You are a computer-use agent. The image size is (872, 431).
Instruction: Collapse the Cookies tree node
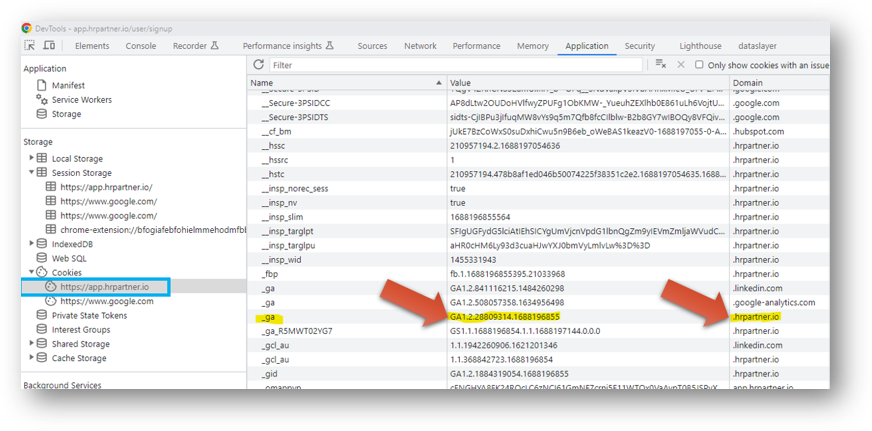32,273
